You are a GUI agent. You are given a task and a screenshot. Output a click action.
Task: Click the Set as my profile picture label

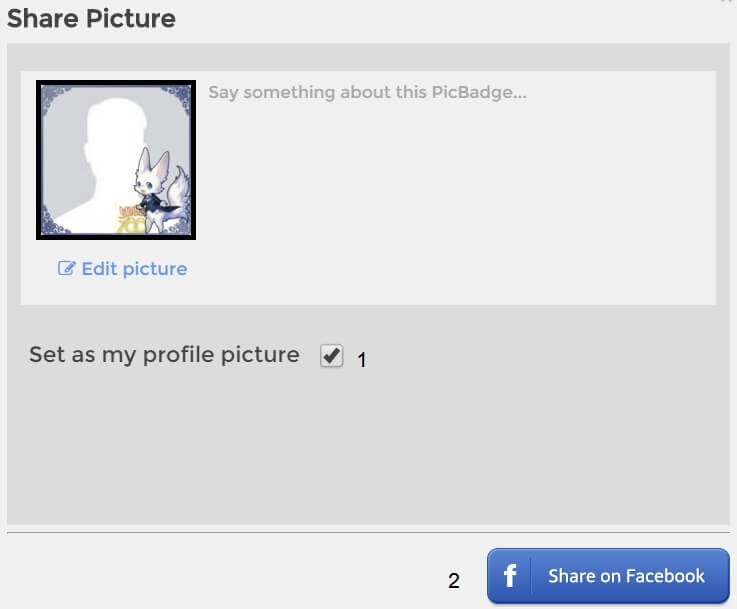click(x=164, y=355)
